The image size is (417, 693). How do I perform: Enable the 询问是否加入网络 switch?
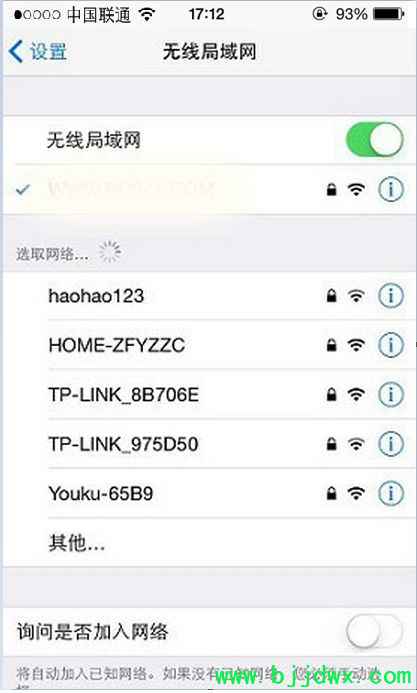click(x=375, y=631)
